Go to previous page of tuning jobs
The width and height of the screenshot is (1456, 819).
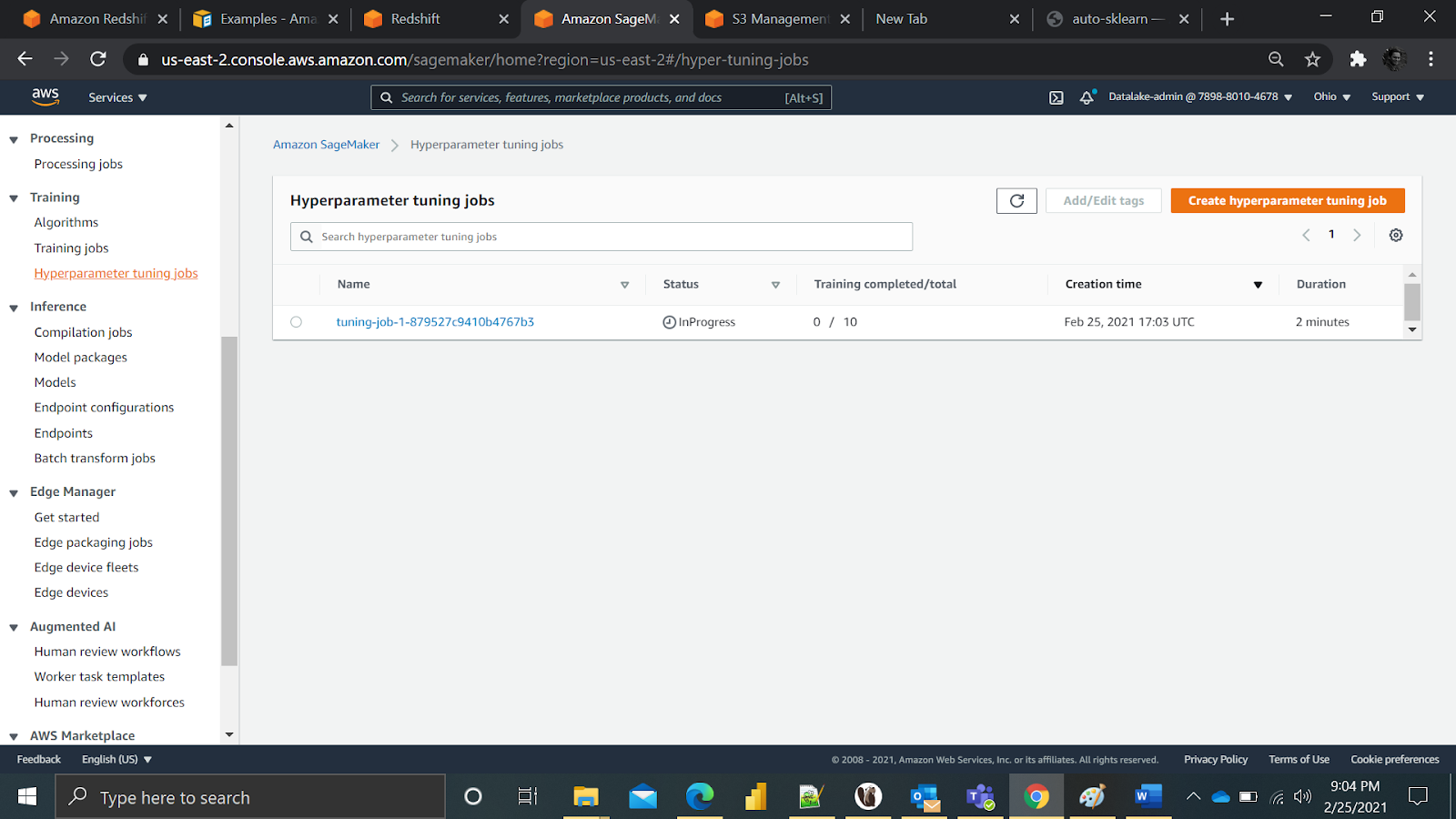coord(1306,235)
